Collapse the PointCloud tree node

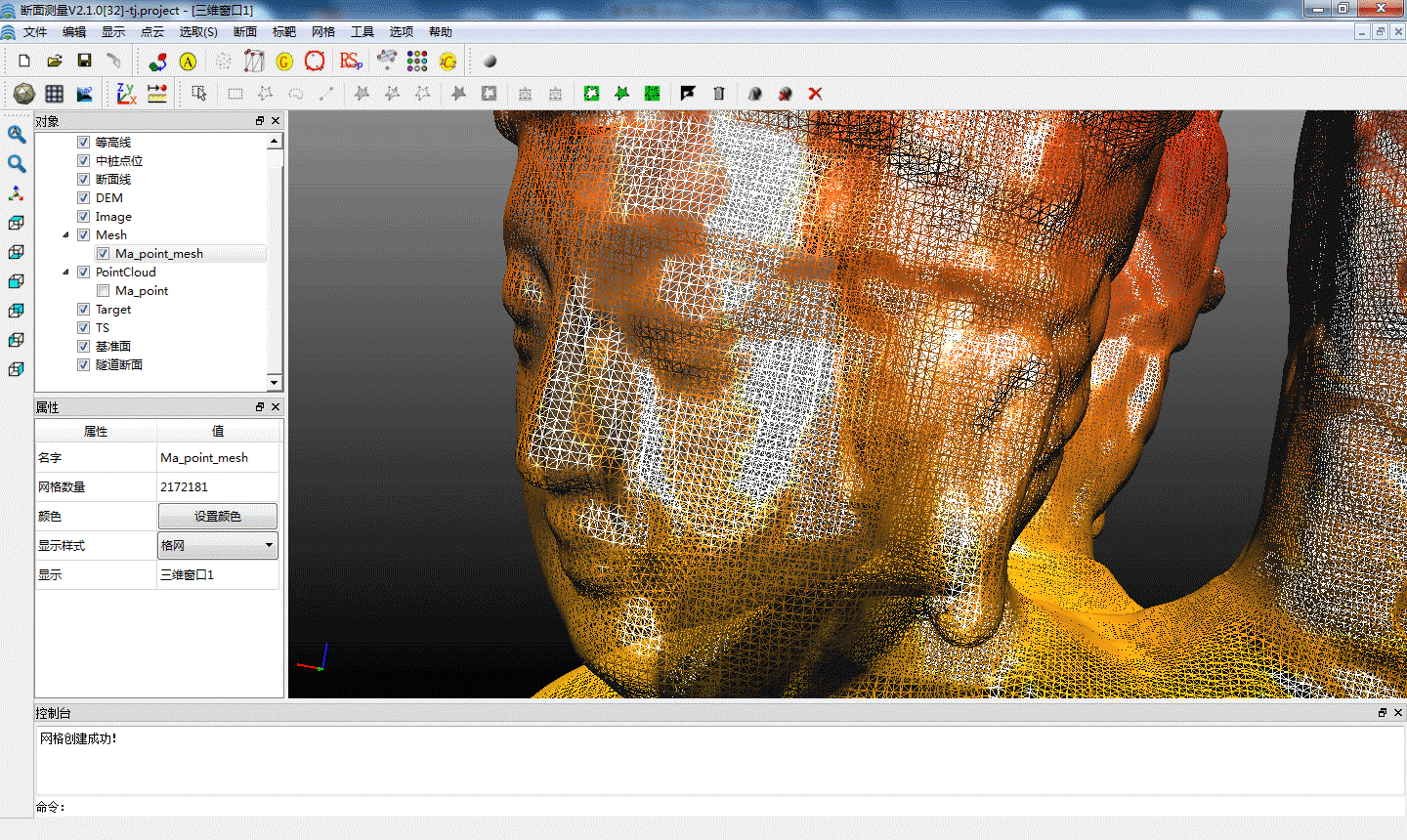pos(66,273)
